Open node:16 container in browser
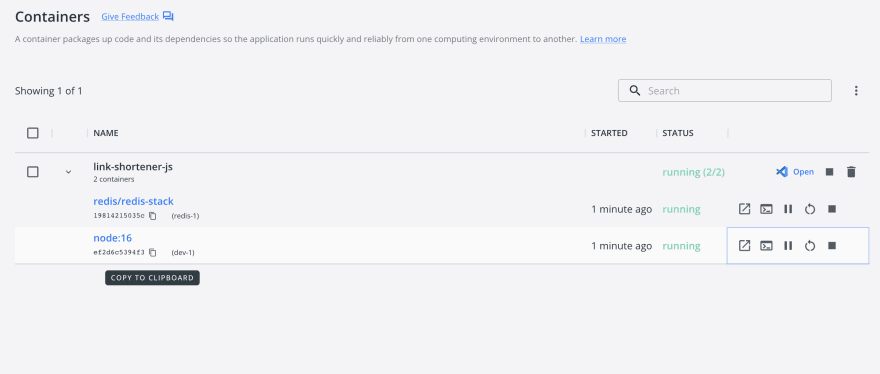 coord(744,245)
